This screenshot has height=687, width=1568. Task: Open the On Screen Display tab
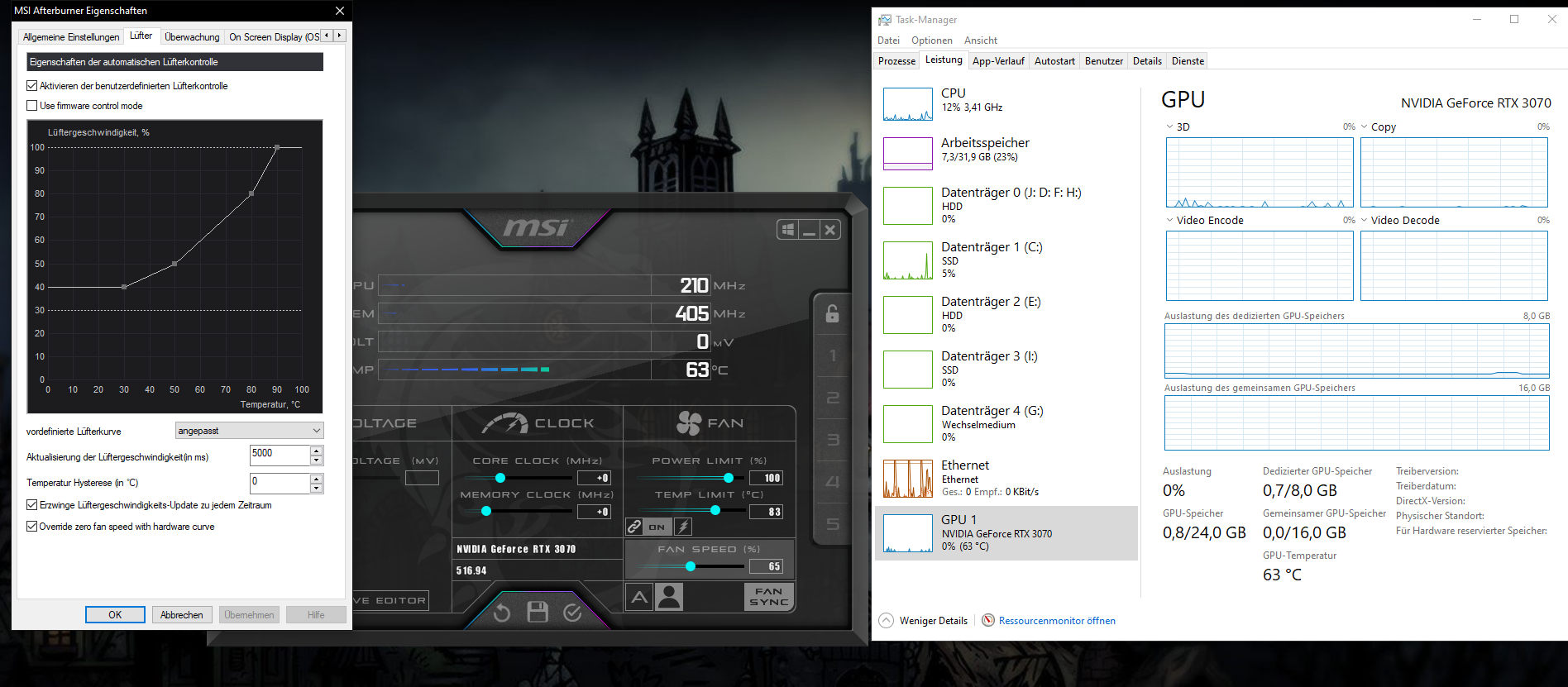tap(273, 37)
